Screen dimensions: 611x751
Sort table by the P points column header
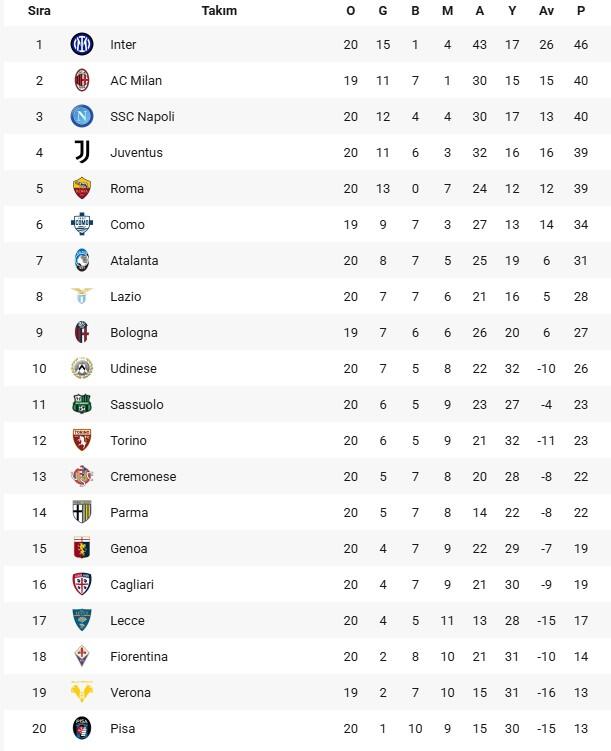point(581,11)
